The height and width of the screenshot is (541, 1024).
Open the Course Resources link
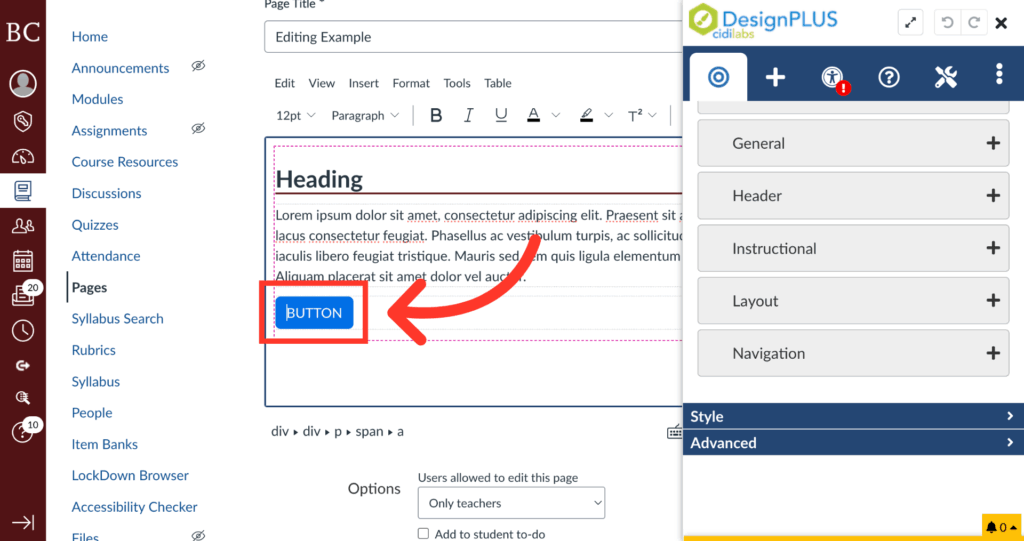coord(125,162)
